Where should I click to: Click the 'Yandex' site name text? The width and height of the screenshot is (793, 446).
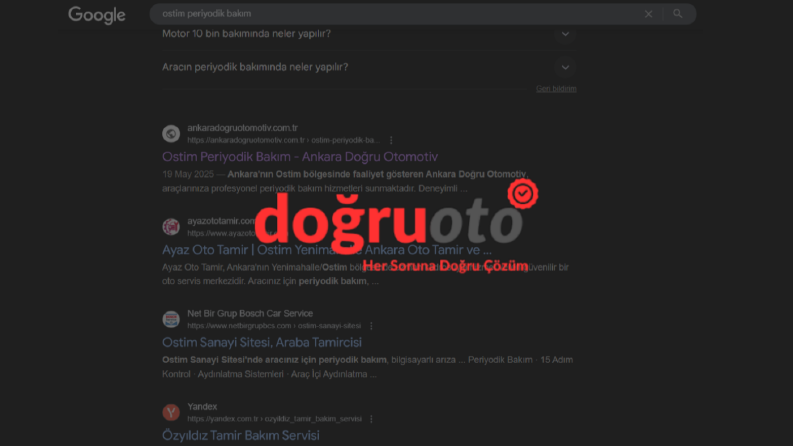click(x=202, y=407)
